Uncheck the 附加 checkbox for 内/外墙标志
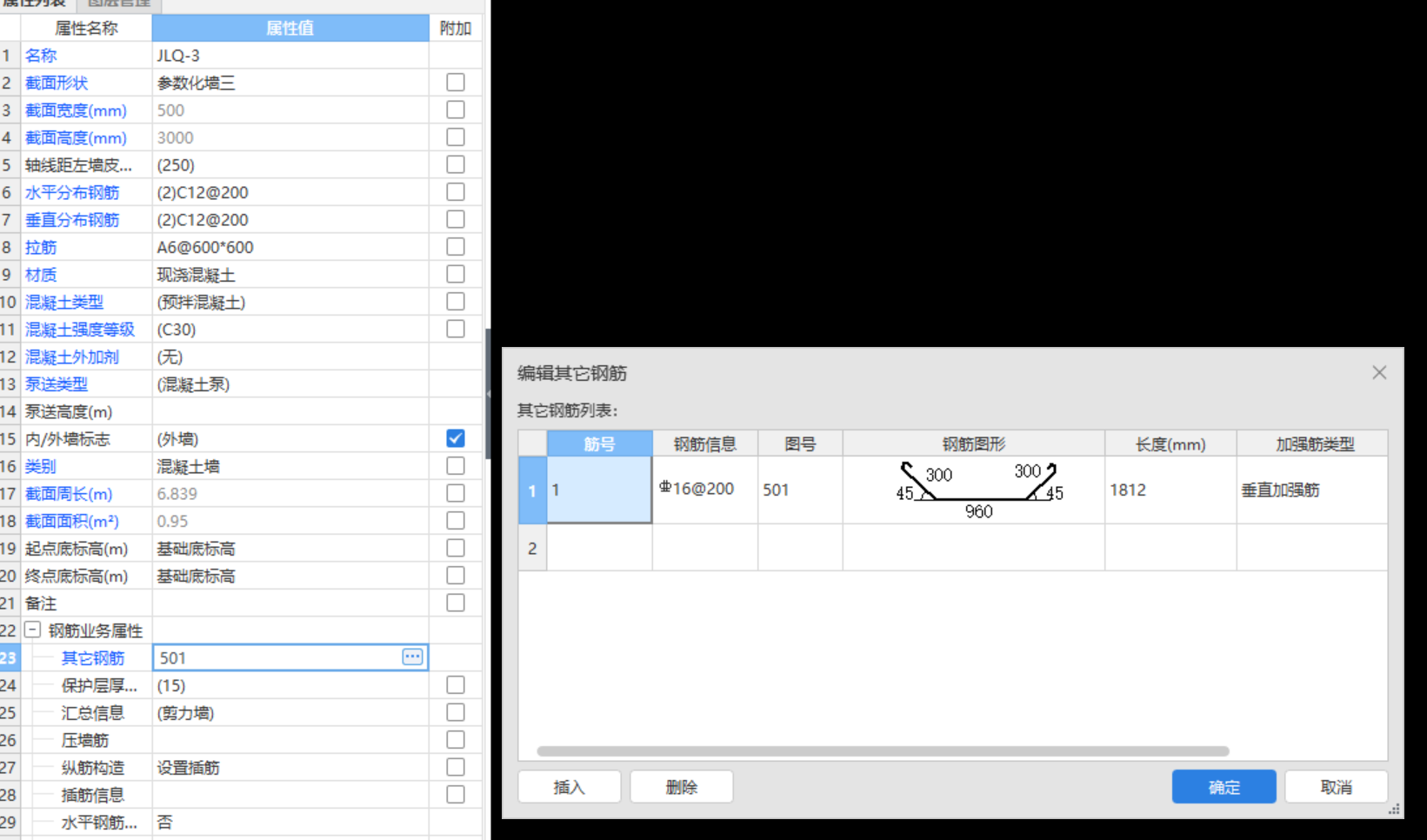Screen dimensions: 1427x840 pos(455,438)
